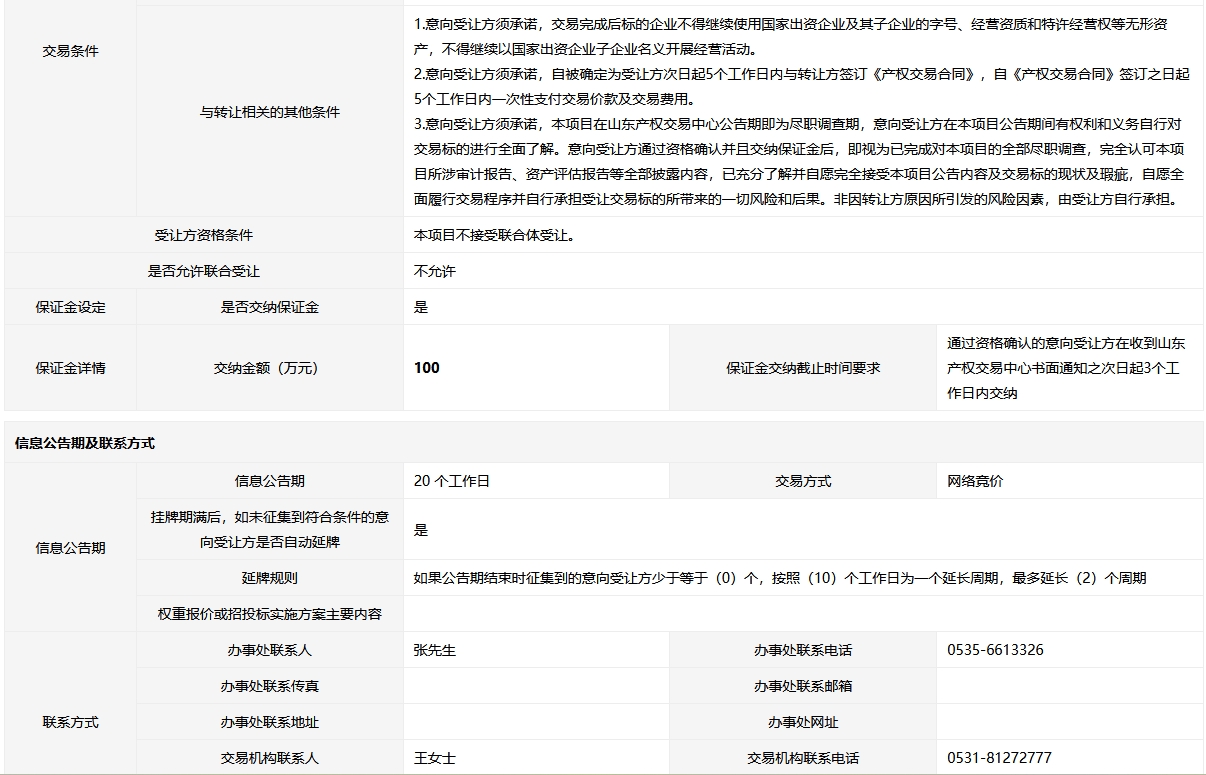This screenshot has height=775, width=1206.
Task: Select the '交易方式' label
Action: tap(803, 481)
